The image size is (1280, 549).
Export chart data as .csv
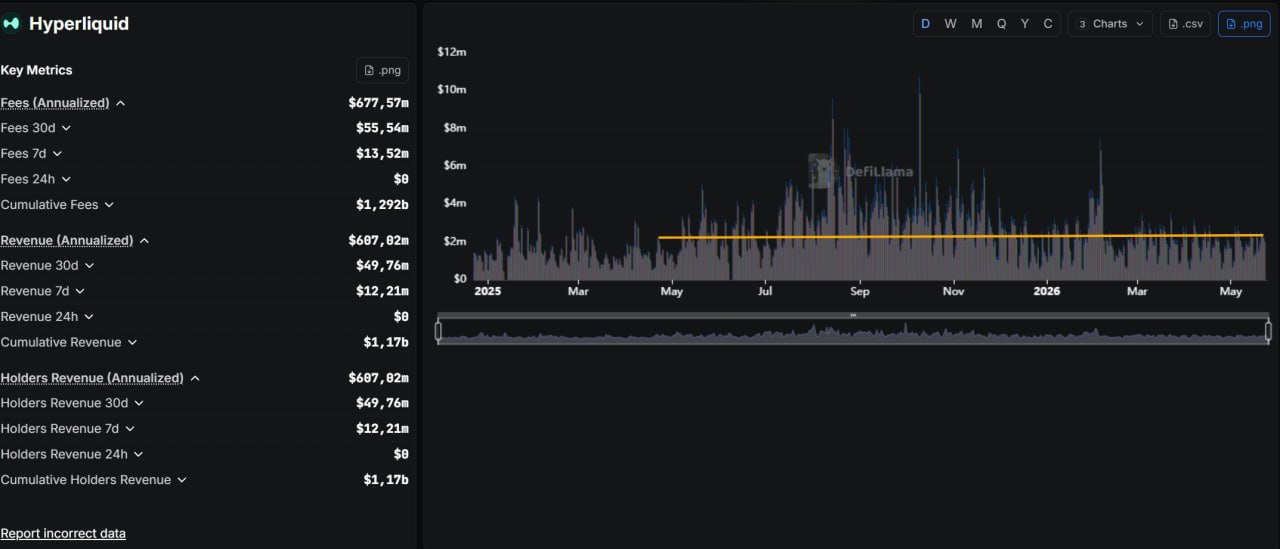1186,24
